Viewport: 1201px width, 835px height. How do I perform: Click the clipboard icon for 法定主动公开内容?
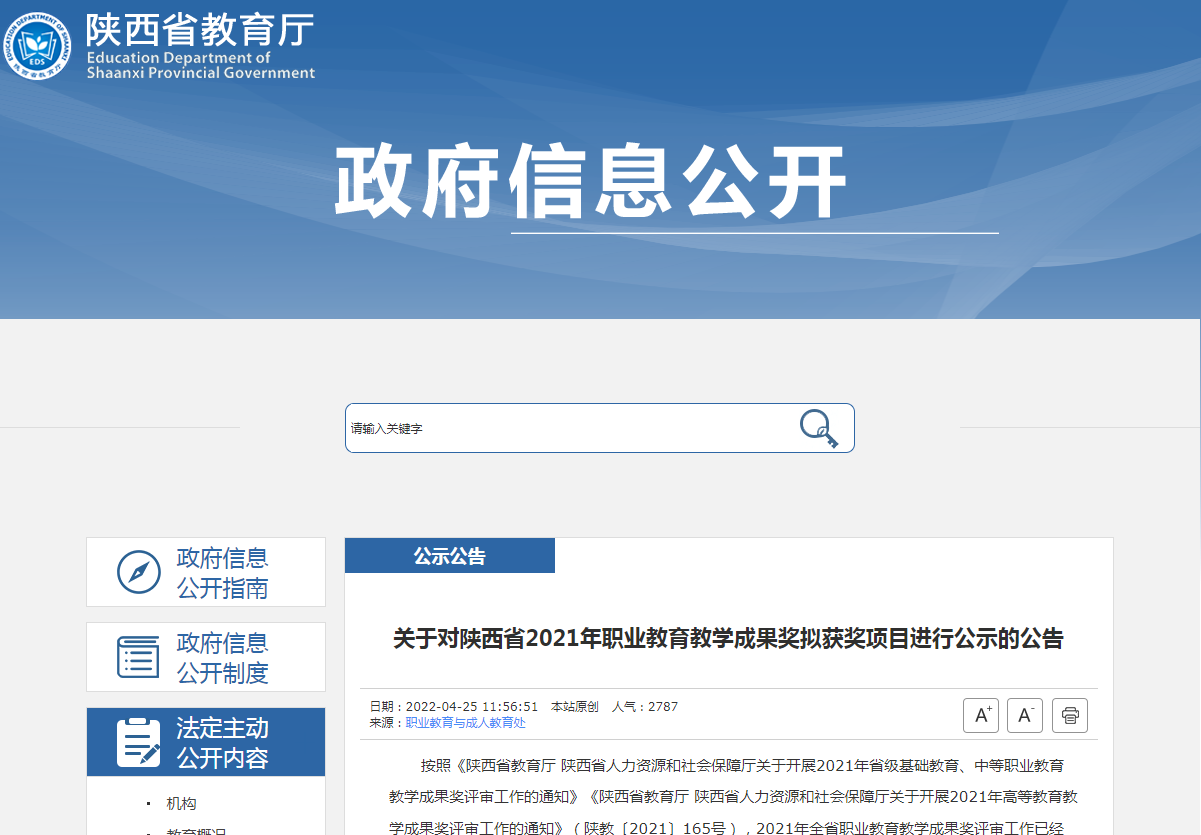coord(139,743)
